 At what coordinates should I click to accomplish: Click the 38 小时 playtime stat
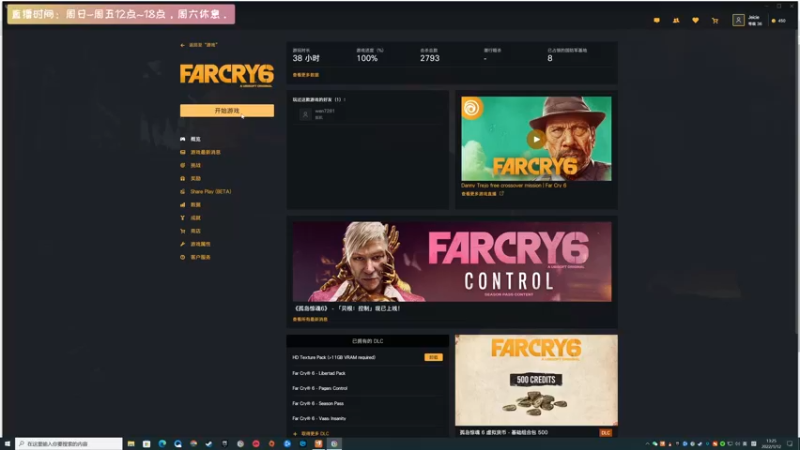(x=306, y=58)
